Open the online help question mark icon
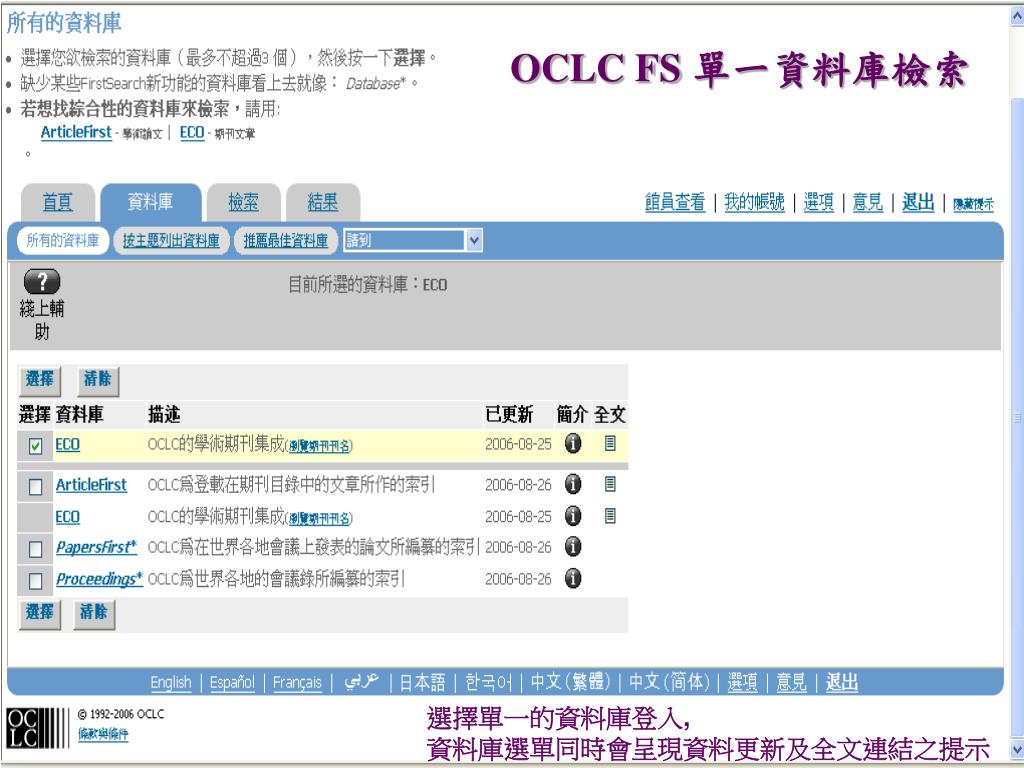1024x768 pixels. (x=42, y=281)
